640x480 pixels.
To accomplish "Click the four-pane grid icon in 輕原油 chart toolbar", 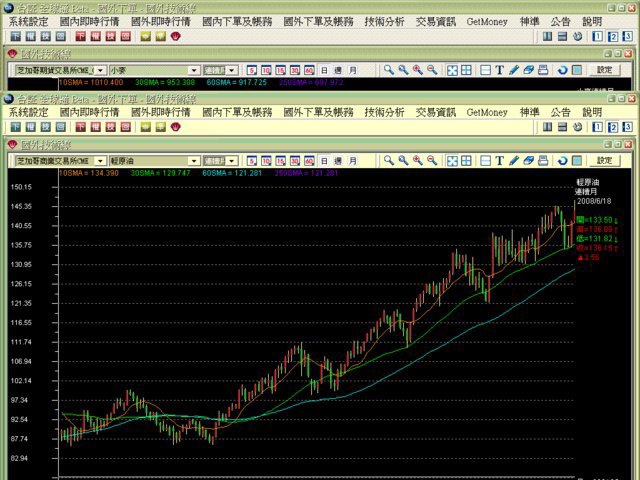I will click(x=466, y=160).
